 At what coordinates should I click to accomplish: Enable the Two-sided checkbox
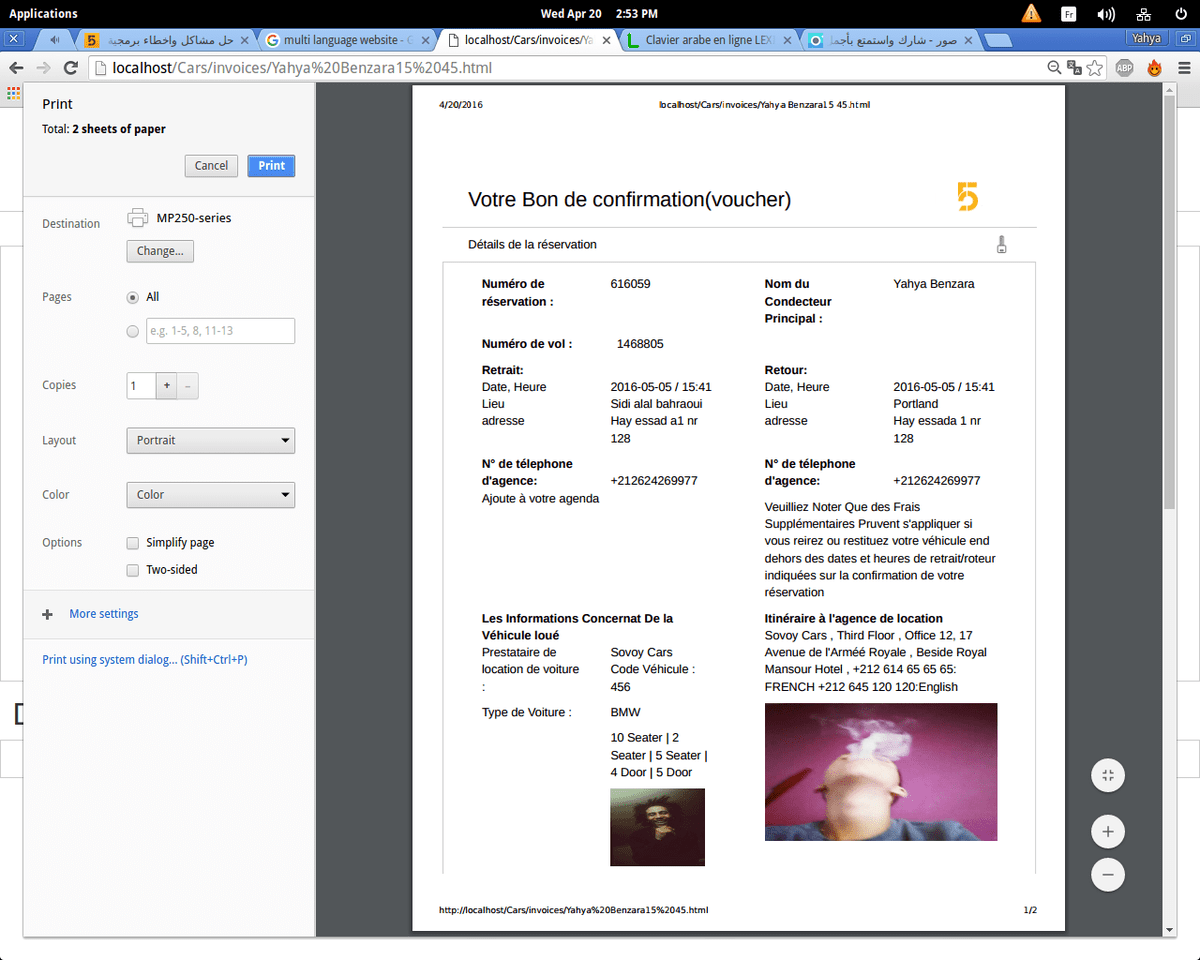tap(132, 569)
